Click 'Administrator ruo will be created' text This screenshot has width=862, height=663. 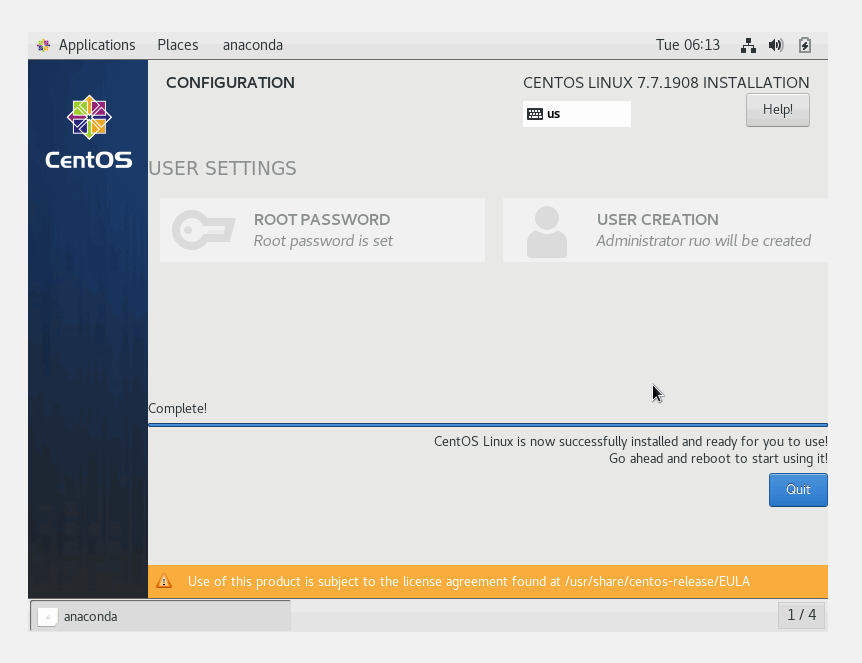coord(704,241)
